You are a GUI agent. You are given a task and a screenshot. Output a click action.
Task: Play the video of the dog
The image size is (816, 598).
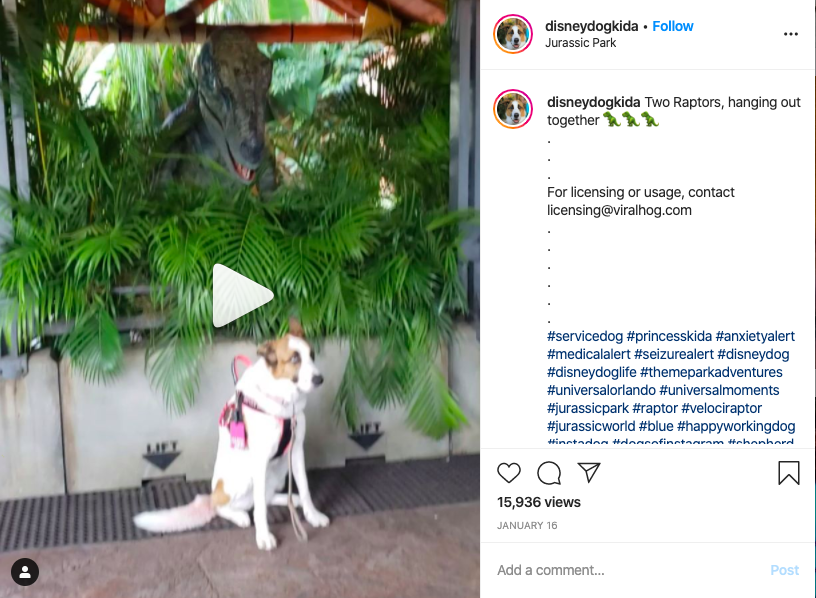(243, 296)
